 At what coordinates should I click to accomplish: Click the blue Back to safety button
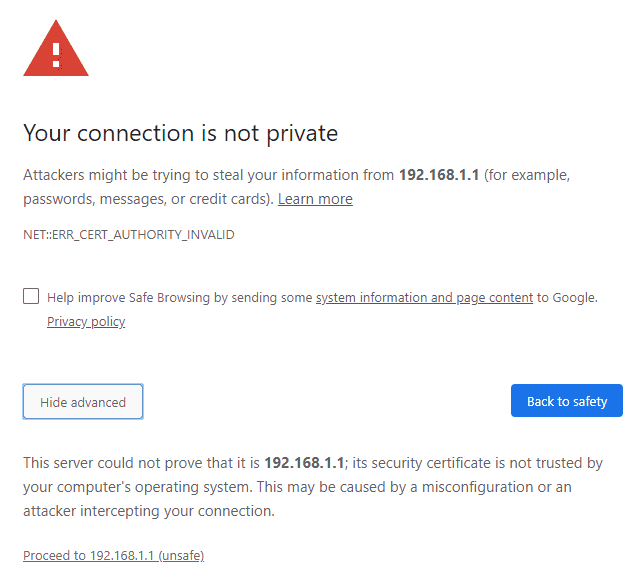tap(567, 401)
